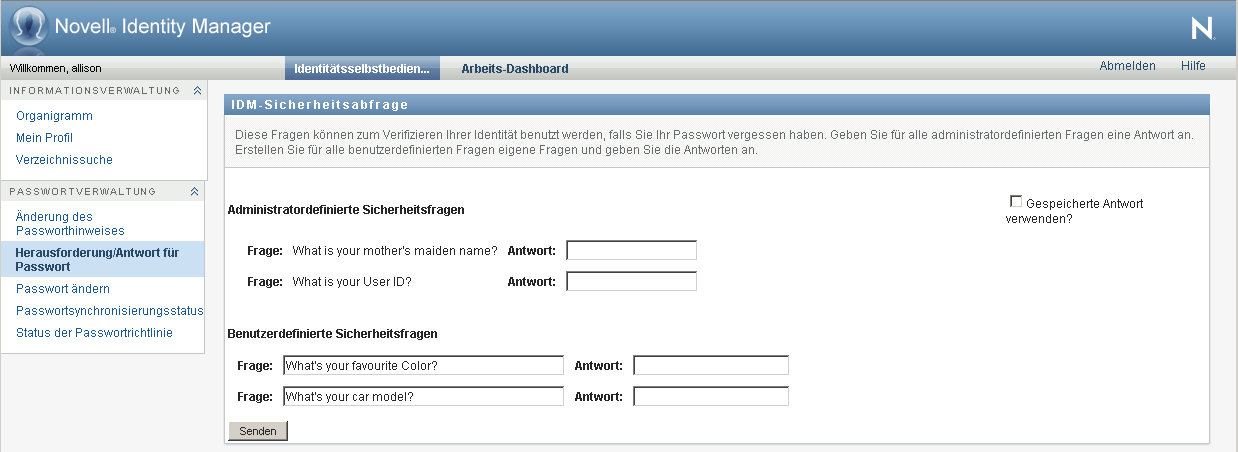The height and width of the screenshot is (452, 1238).
Task: Enable Gespeicherte Antwort verwenden checkbox
Action: pyautogui.click(x=1016, y=202)
